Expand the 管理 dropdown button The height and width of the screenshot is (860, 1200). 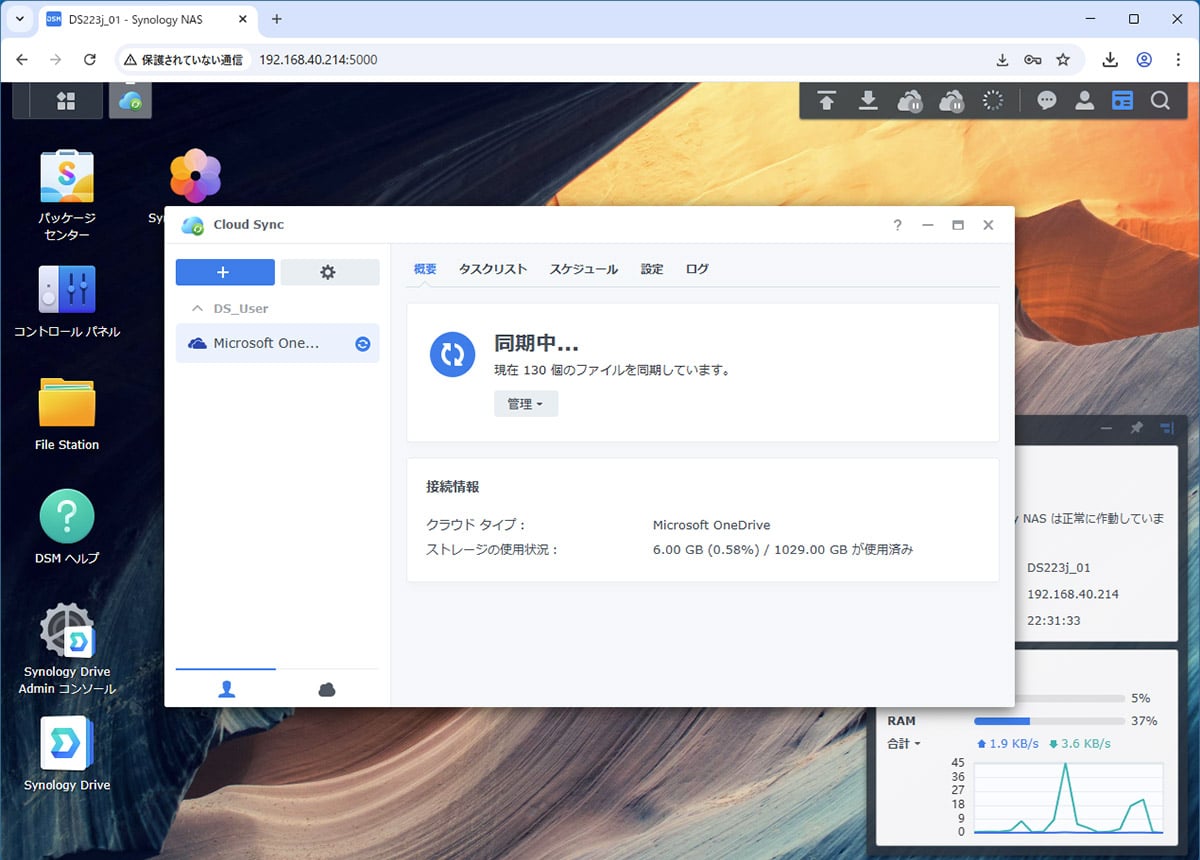(526, 404)
